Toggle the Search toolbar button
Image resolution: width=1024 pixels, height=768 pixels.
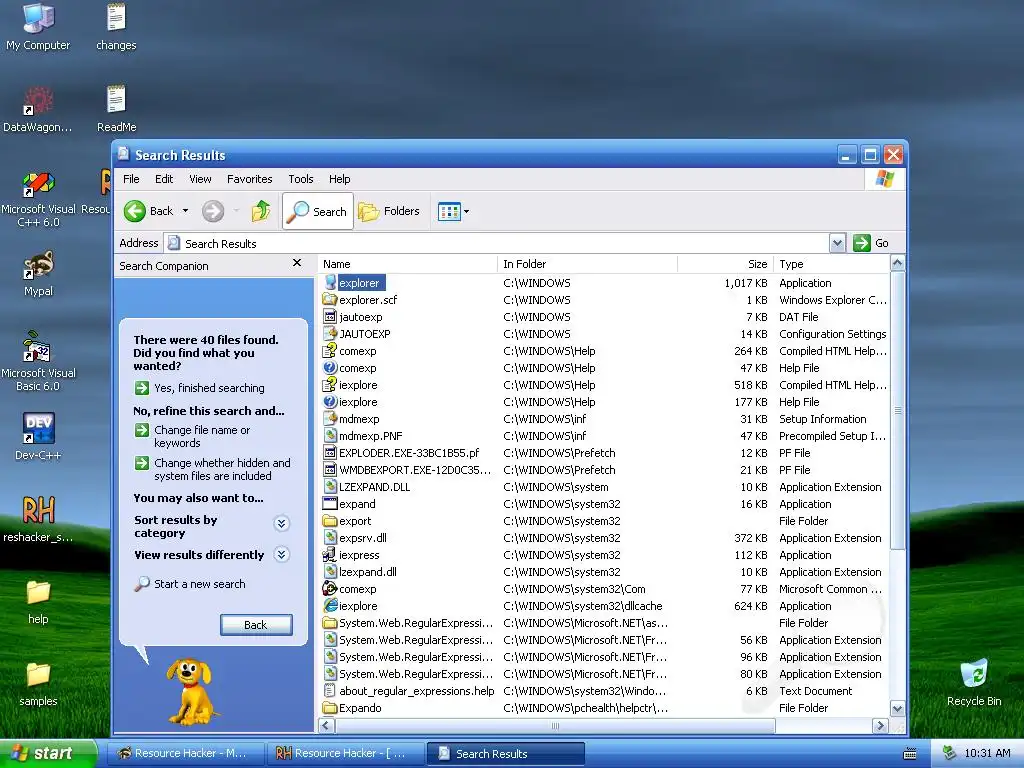click(318, 211)
